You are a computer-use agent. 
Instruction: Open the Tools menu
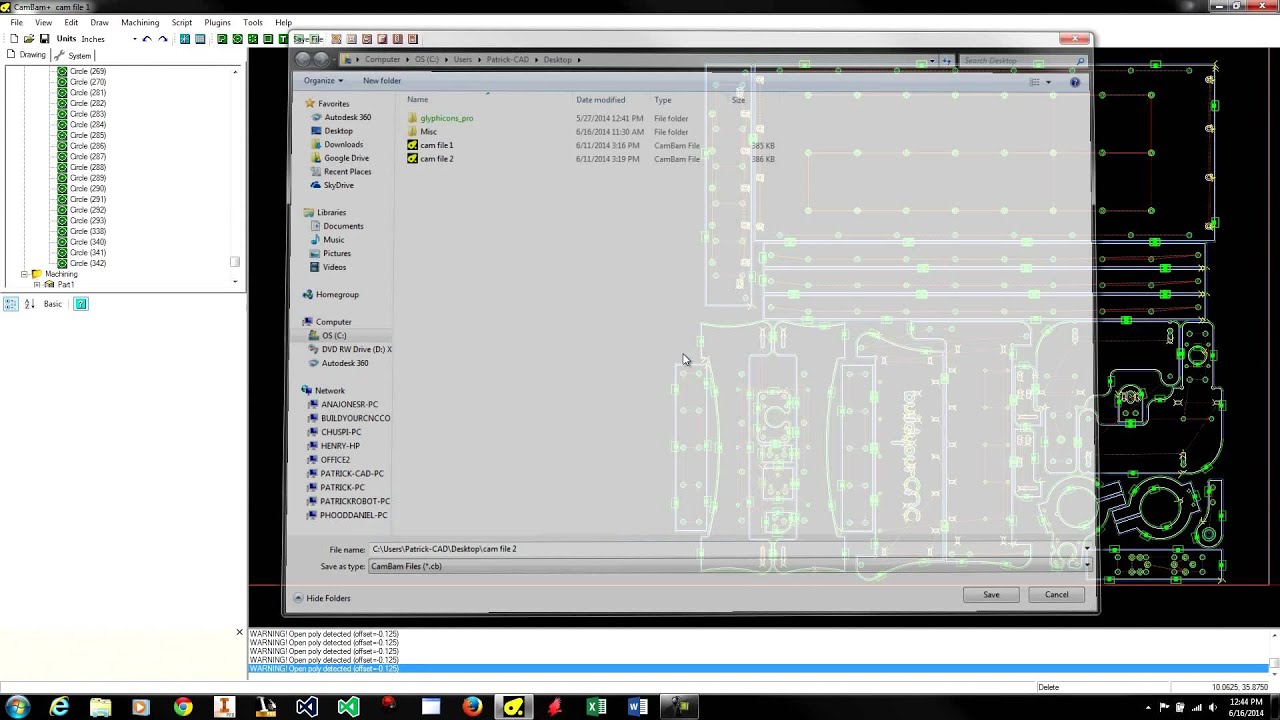coord(252,22)
